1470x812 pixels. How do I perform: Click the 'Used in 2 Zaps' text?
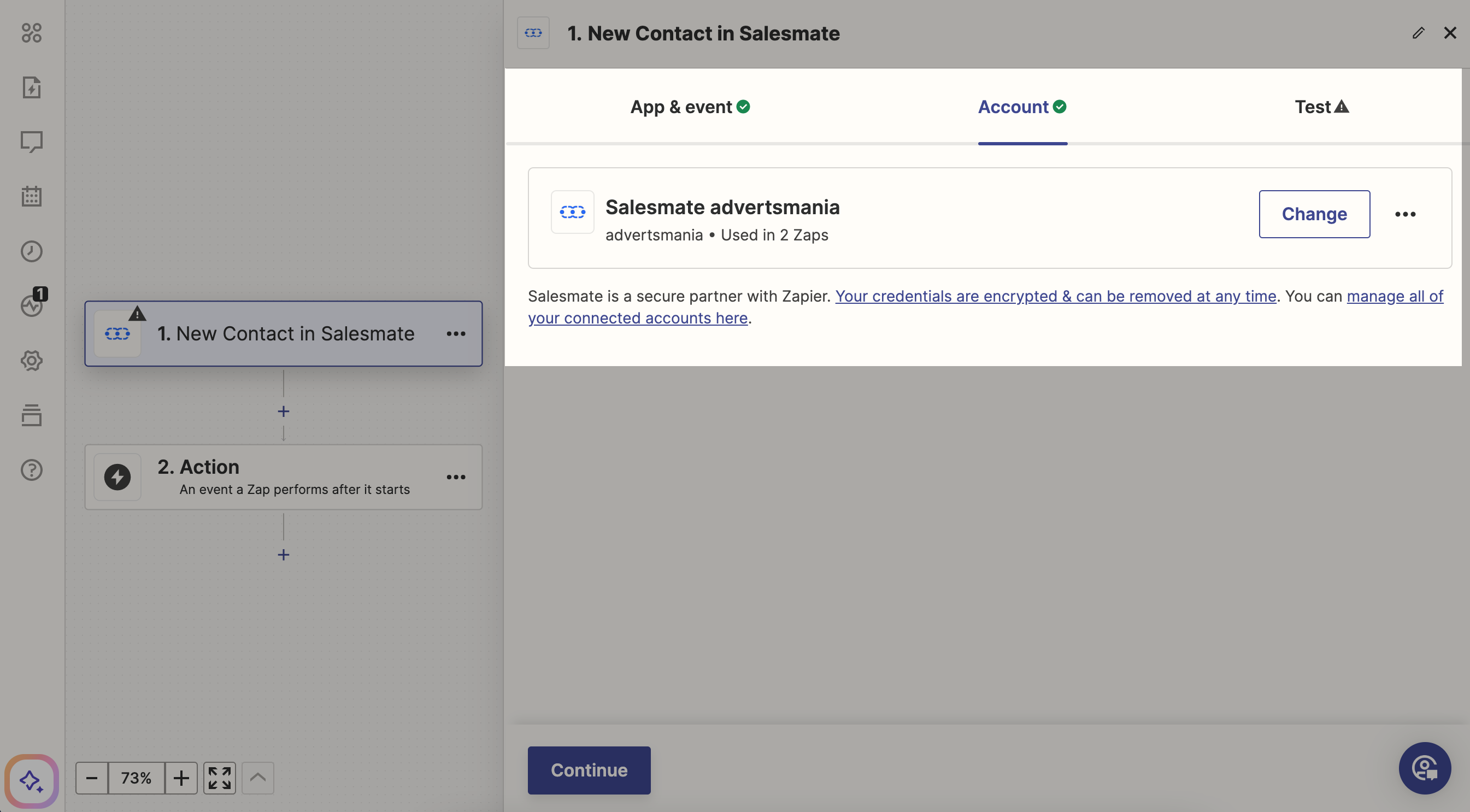(774, 235)
